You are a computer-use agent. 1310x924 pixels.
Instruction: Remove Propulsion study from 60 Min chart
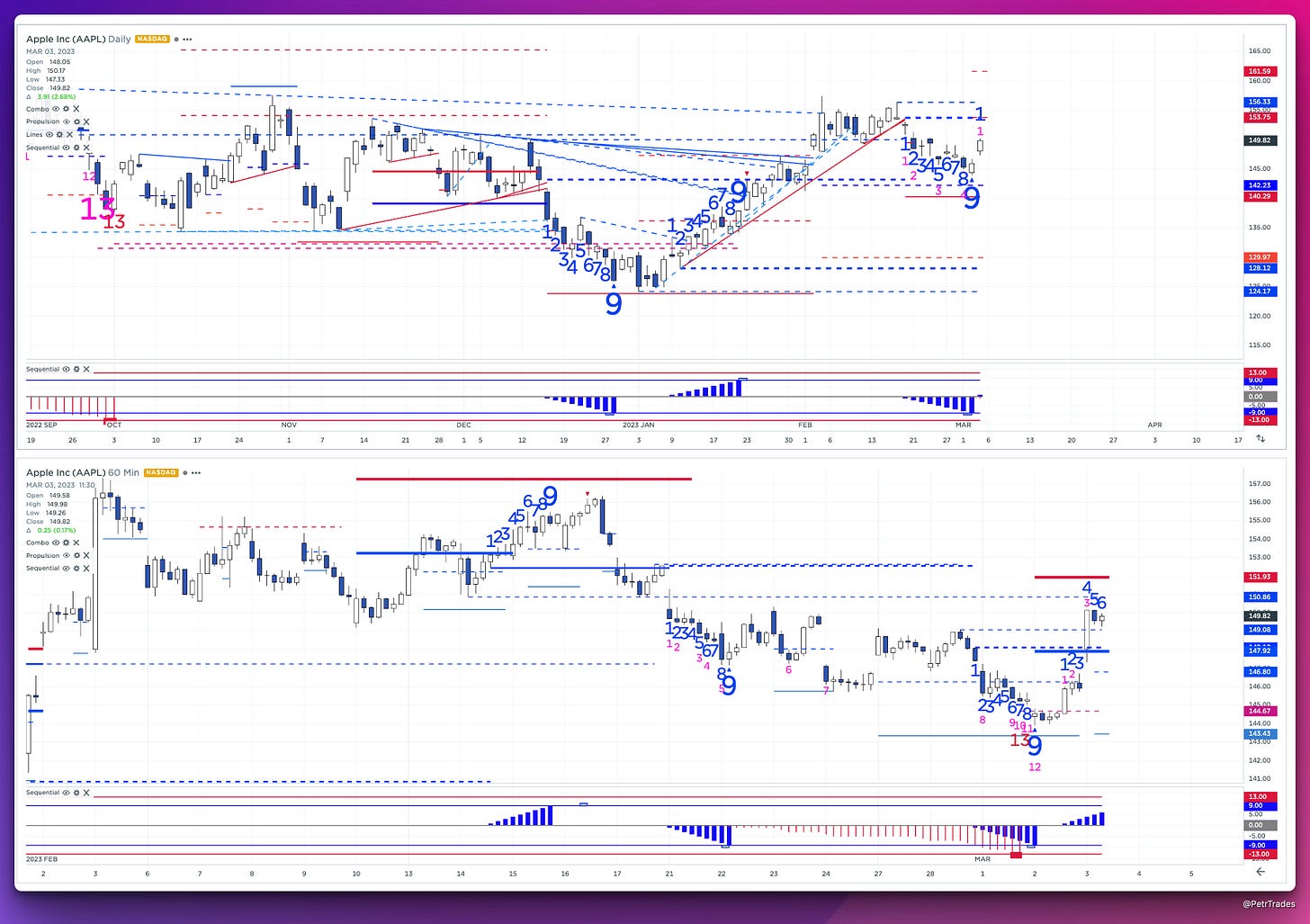(86, 555)
